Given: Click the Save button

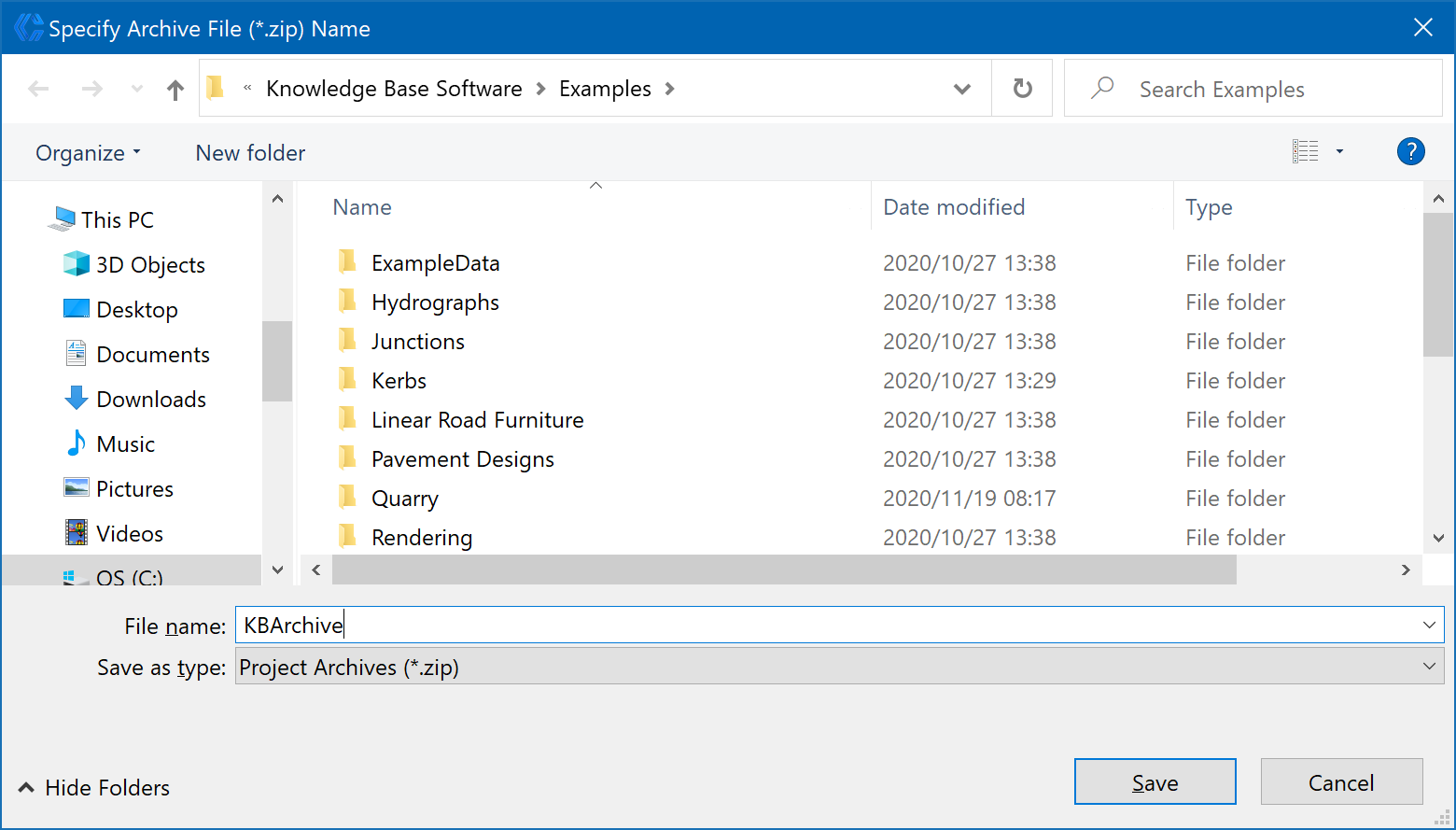Looking at the screenshot, I should [x=1155, y=782].
